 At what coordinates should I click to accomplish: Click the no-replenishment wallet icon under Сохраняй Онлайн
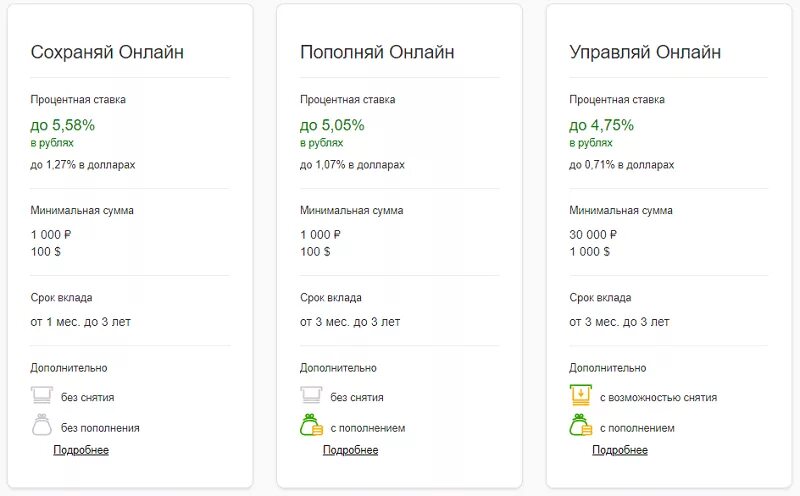coord(42,426)
